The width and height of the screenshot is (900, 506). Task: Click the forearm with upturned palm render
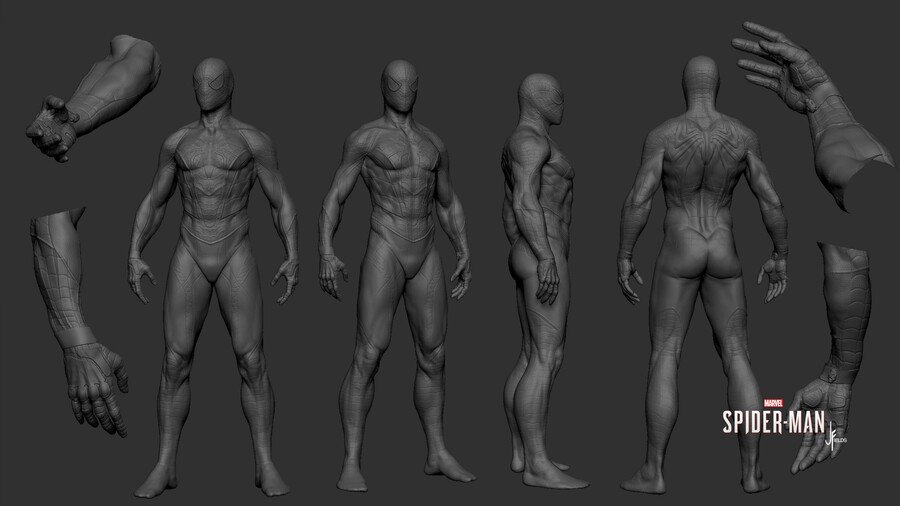click(x=832, y=356)
